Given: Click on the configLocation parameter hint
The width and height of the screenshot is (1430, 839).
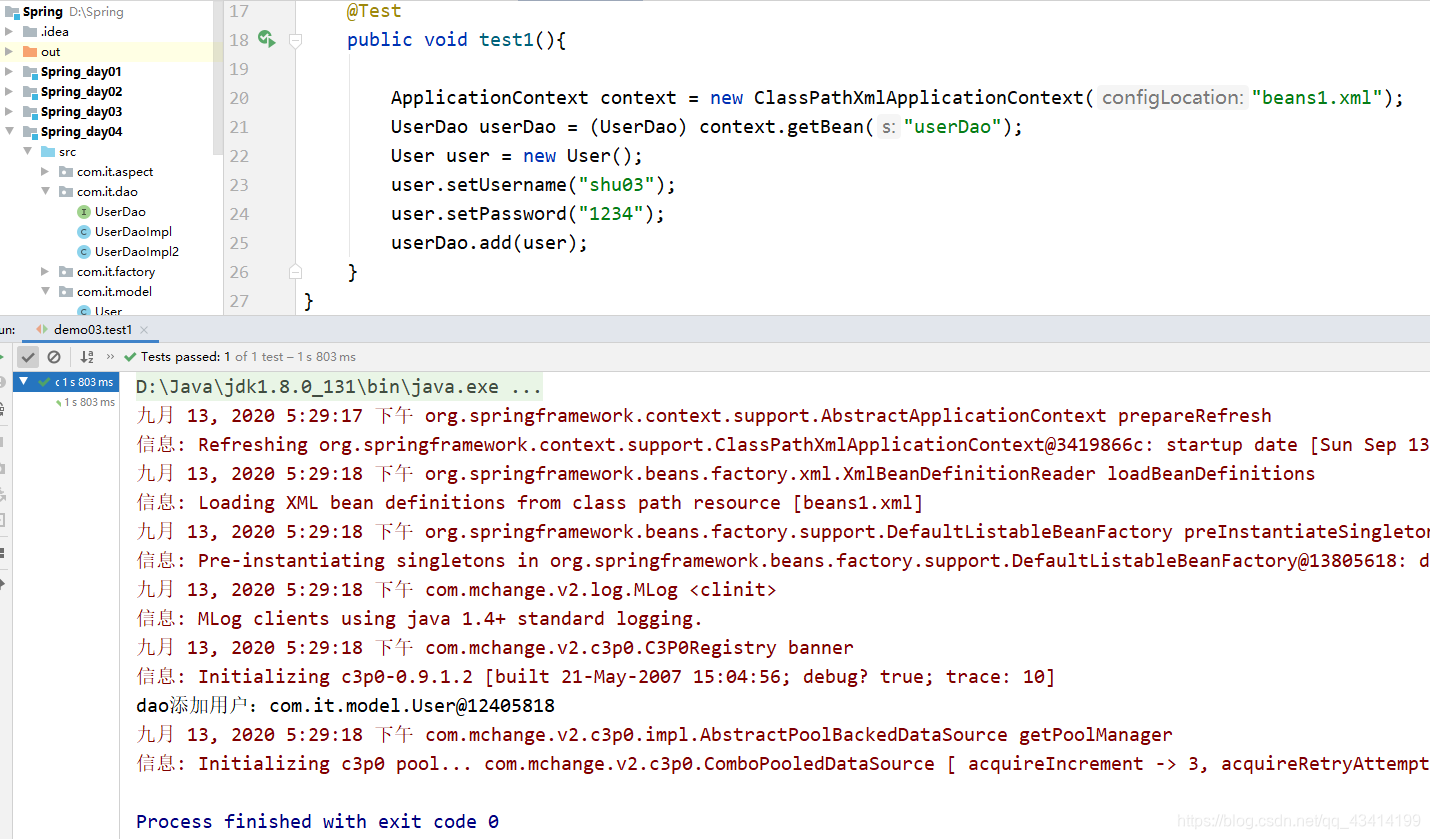Looking at the screenshot, I should tap(1172, 97).
